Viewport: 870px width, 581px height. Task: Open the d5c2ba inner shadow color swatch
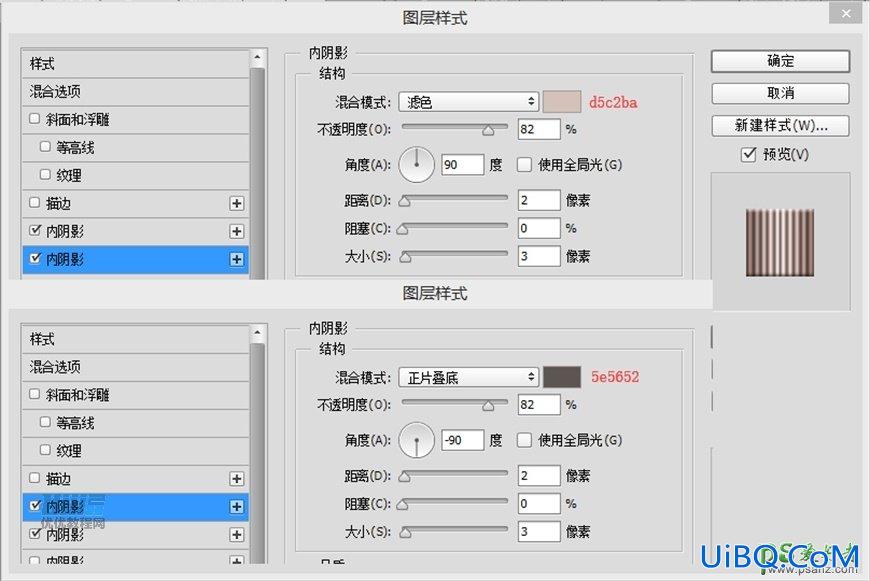coord(562,102)
